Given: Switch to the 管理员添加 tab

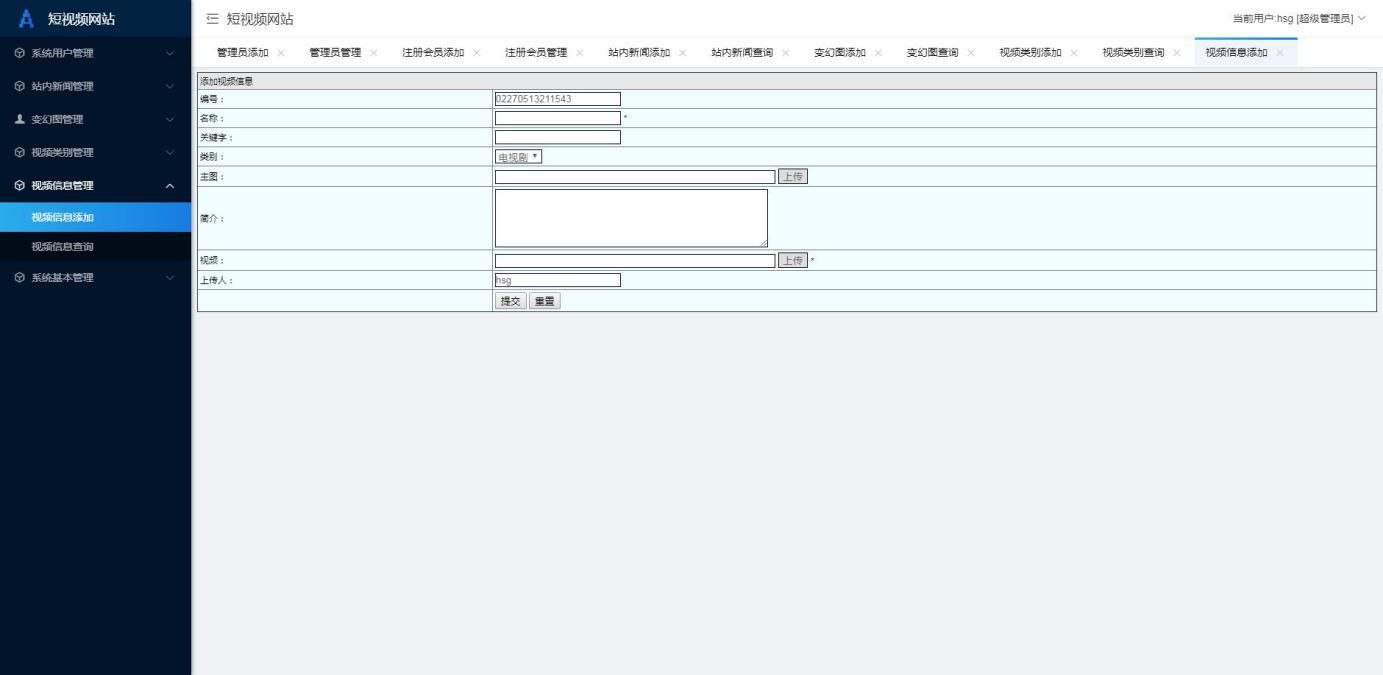Looking at the screenshot, I should (x=243, y=53).
